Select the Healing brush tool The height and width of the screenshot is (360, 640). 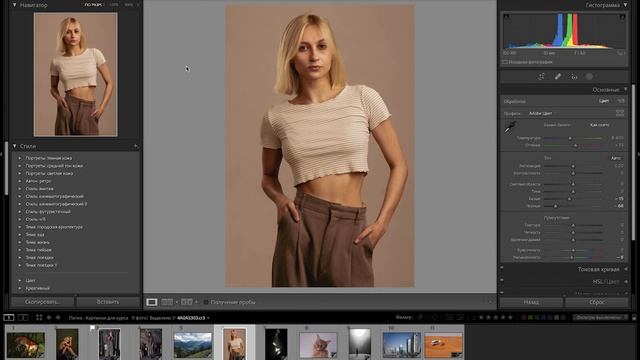pyautogui.click(x=558, y=77)
